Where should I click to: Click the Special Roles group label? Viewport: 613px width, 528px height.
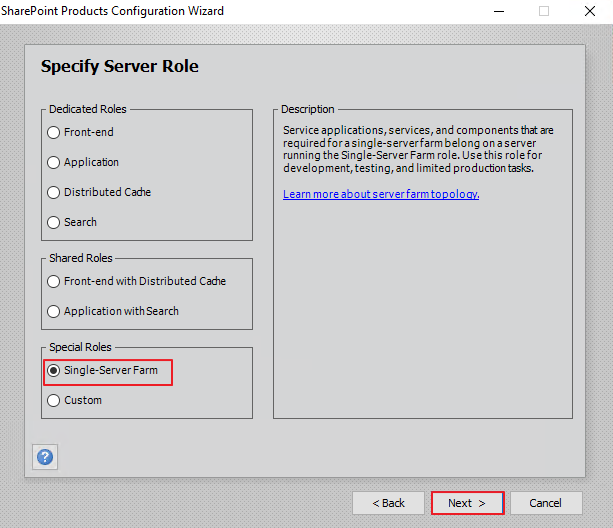pyautogui.click(x=81, y=347)
